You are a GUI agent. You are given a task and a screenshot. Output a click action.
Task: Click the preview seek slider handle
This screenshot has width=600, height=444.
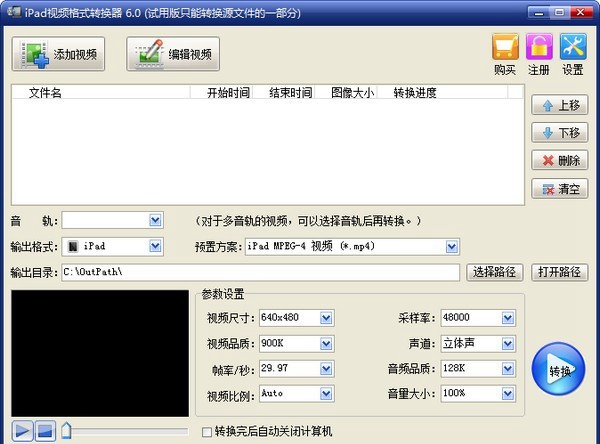[x=67, y=431]
